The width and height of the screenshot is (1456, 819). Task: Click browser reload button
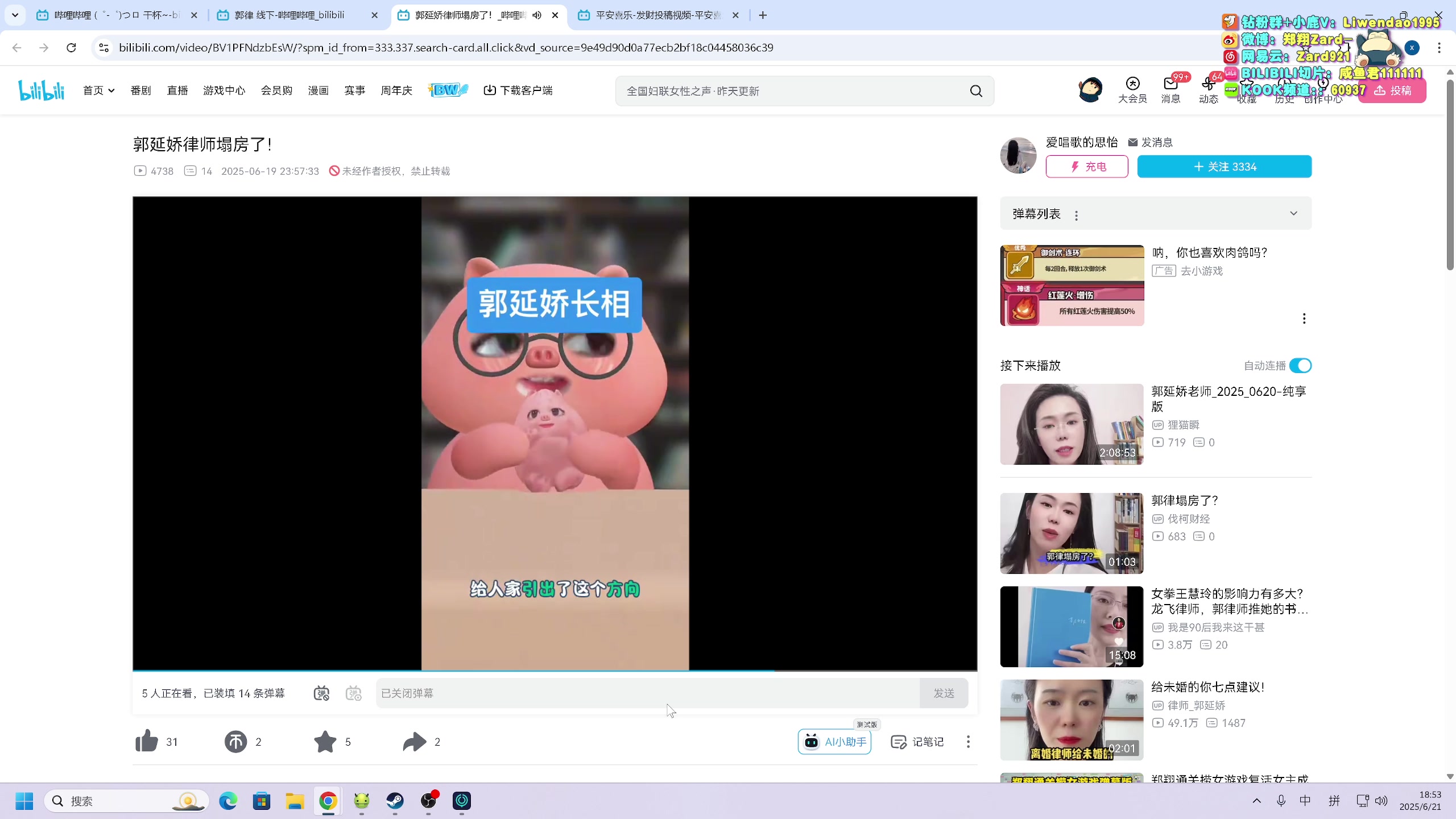click(x=71, y=48)
